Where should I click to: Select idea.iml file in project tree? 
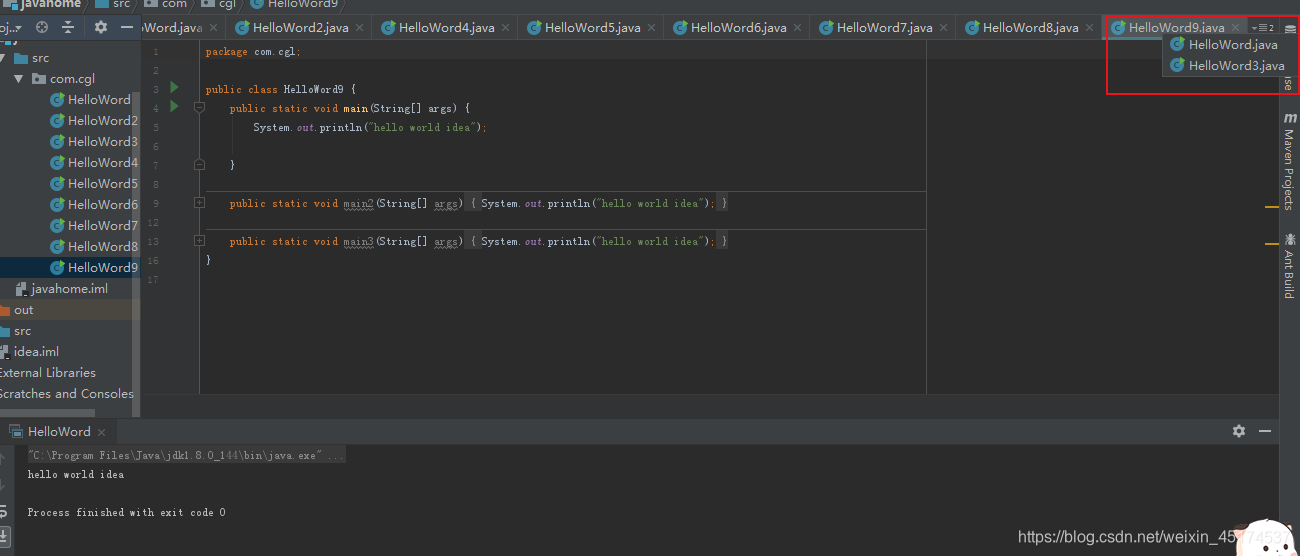coord(30,351)
